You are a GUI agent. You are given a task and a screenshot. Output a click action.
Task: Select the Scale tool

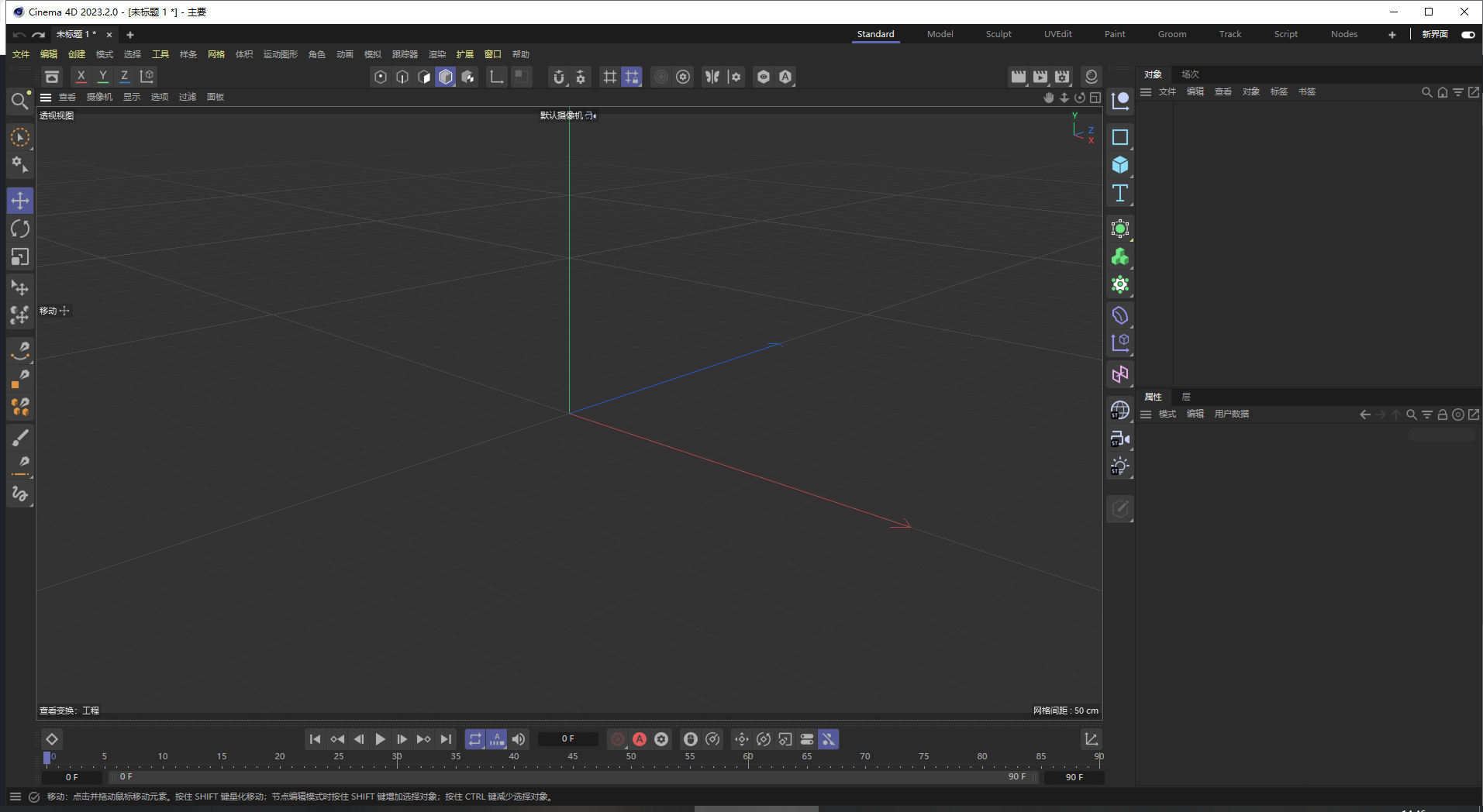(x=20, y=256)
